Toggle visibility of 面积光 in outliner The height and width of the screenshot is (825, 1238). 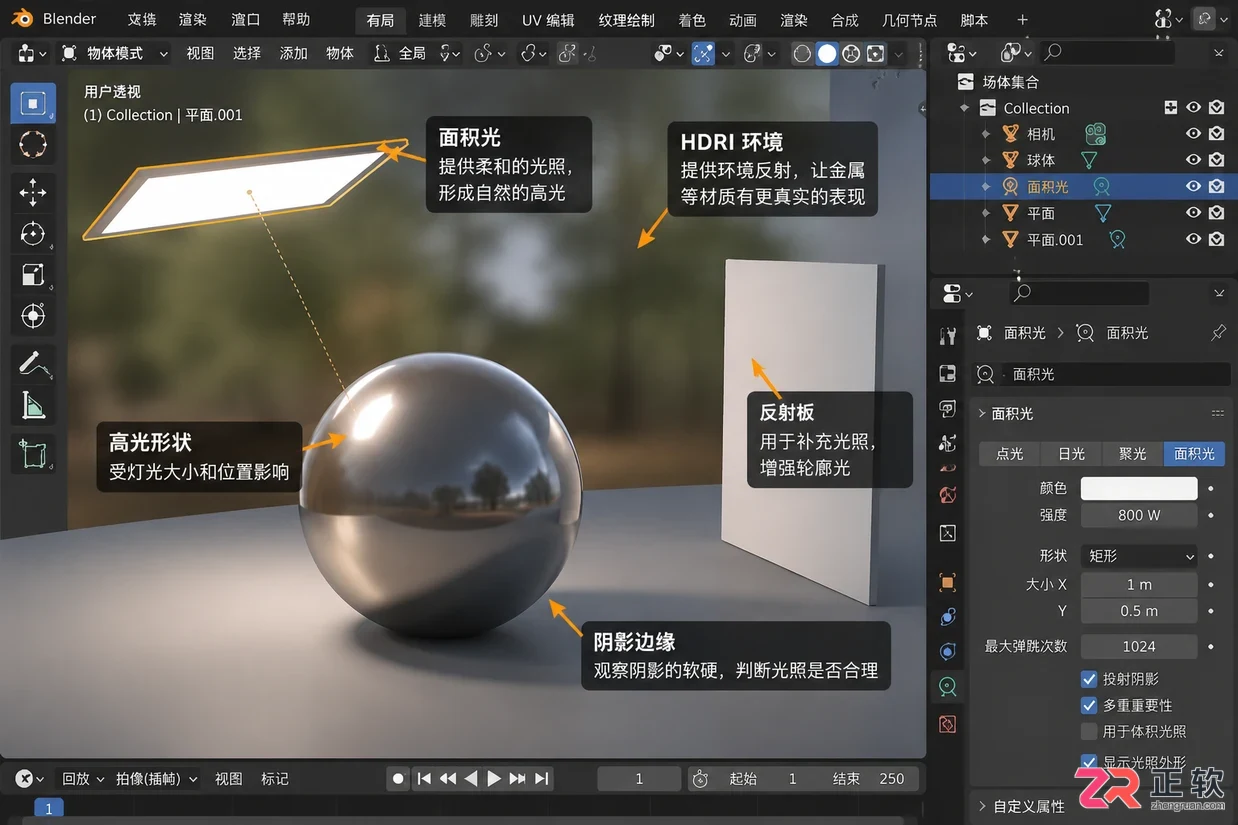1193,186
